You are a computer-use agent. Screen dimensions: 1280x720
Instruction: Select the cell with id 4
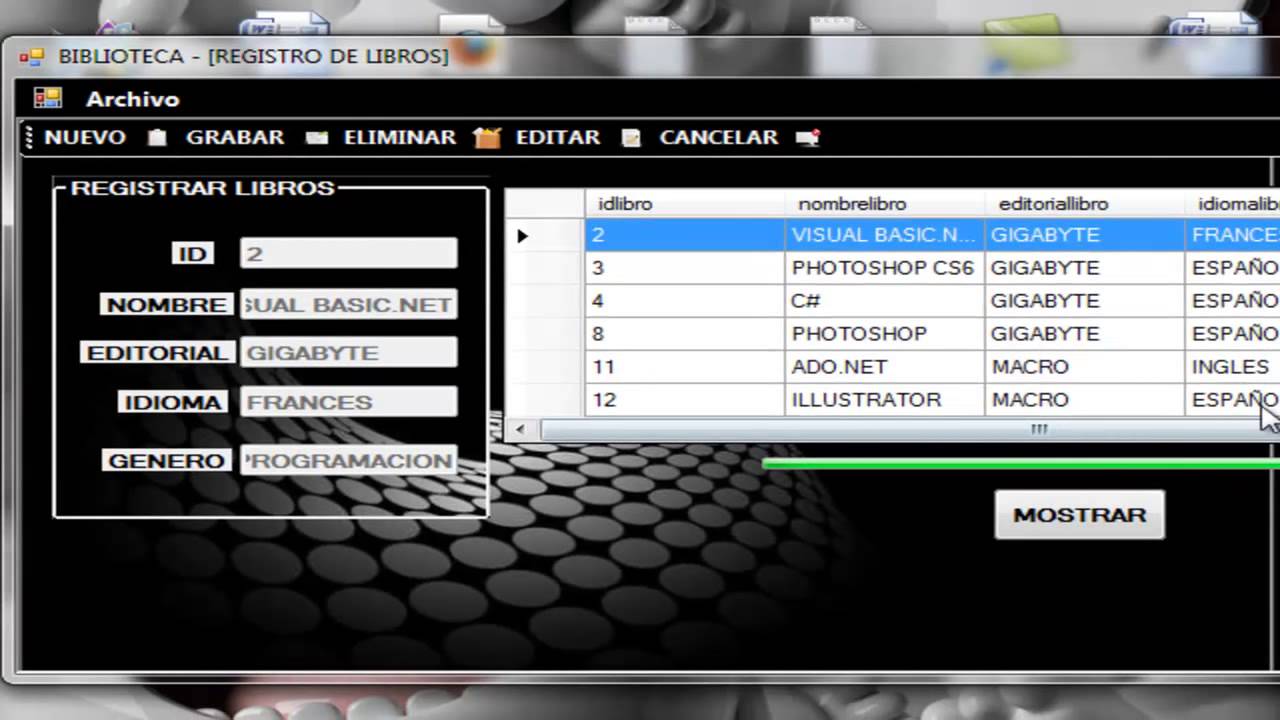[x=685, y=301]
